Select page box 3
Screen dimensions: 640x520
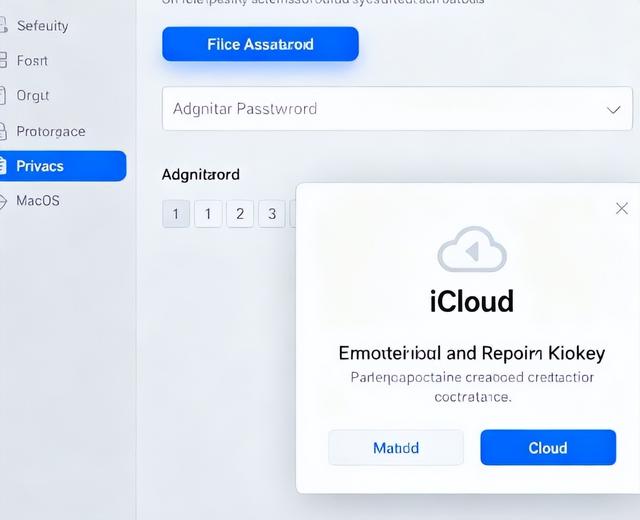tap(272, 214)
